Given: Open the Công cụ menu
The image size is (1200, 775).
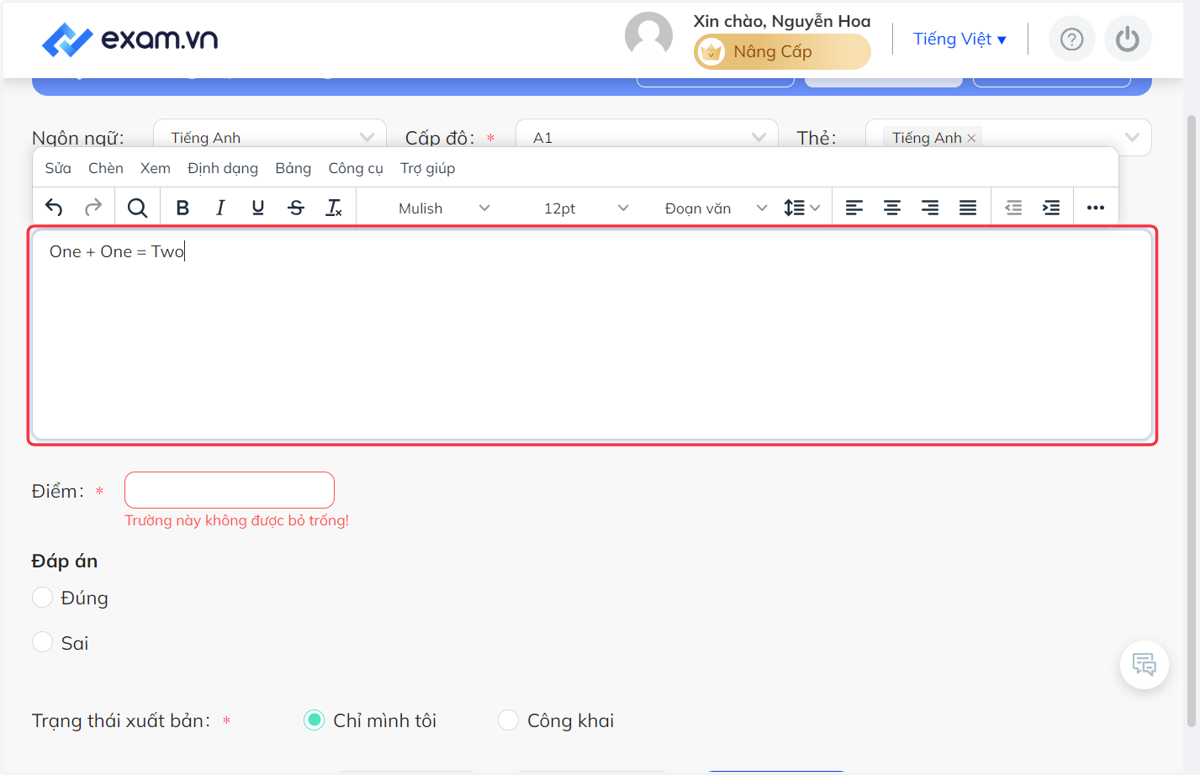Looking at the screenshot, I should [356, 168].
